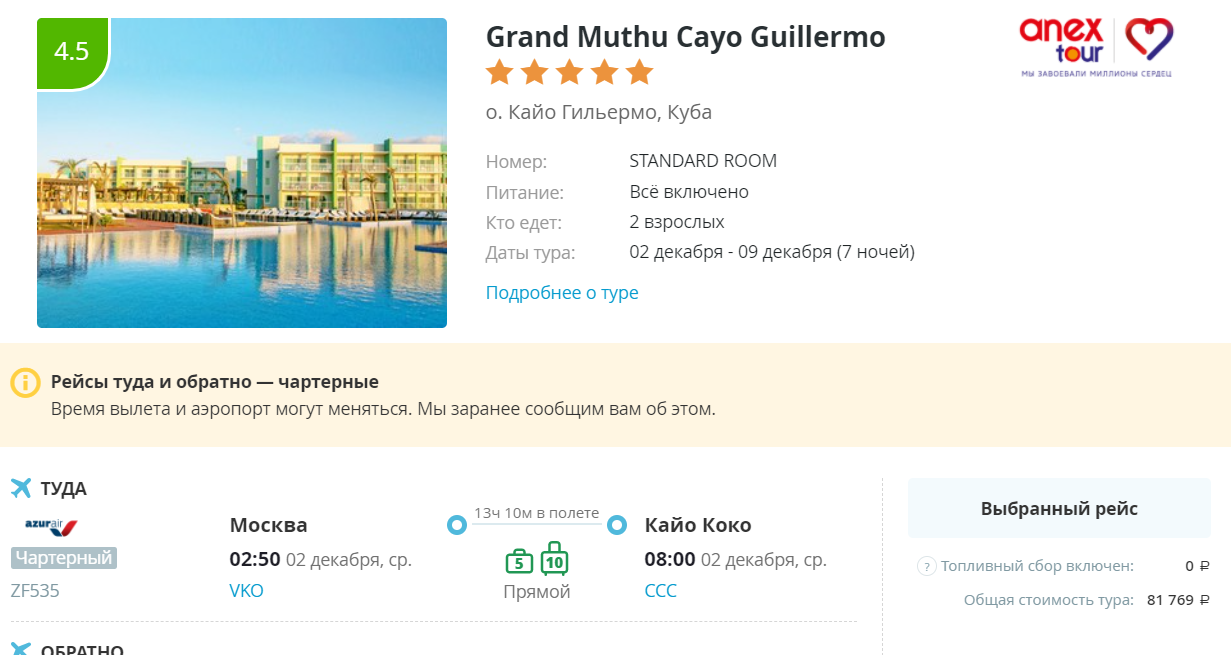Click the Grand Muthu Cayo Guillermo title
Image resolution: width=1231 pixels, height=655 pixels.
click(686, 37)
